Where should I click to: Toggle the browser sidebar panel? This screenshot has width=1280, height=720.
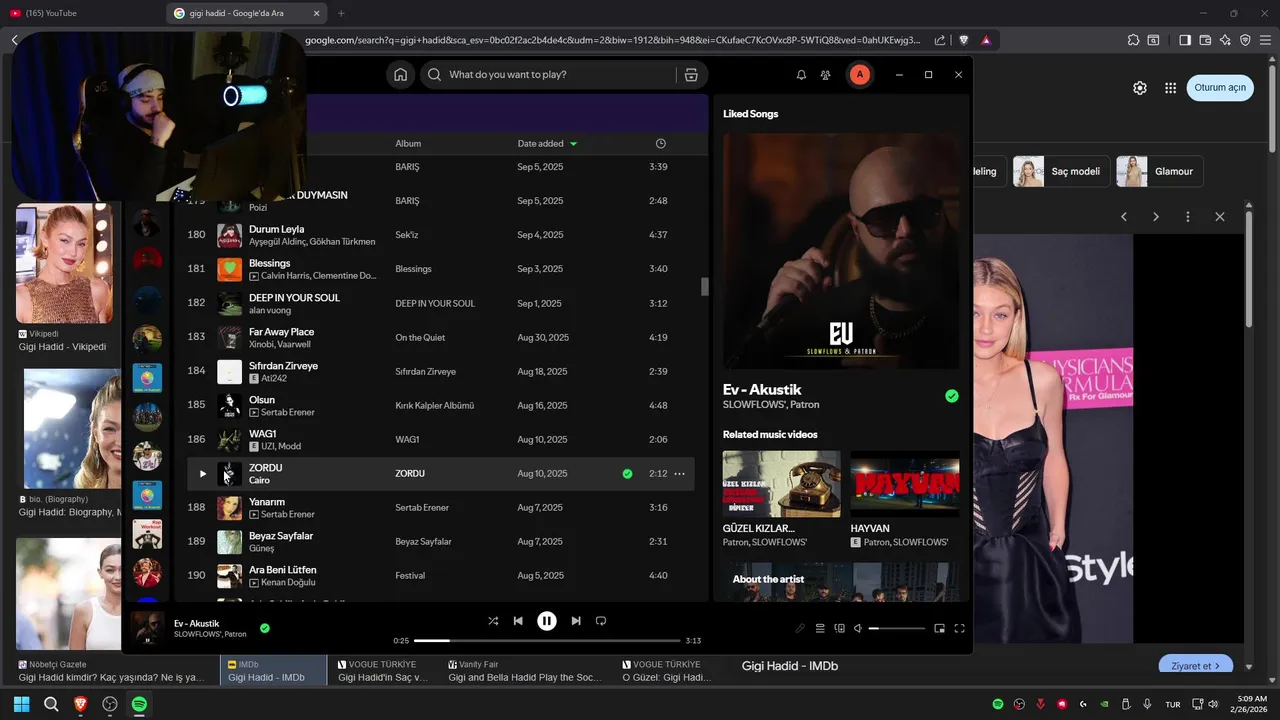[1185, 40]
